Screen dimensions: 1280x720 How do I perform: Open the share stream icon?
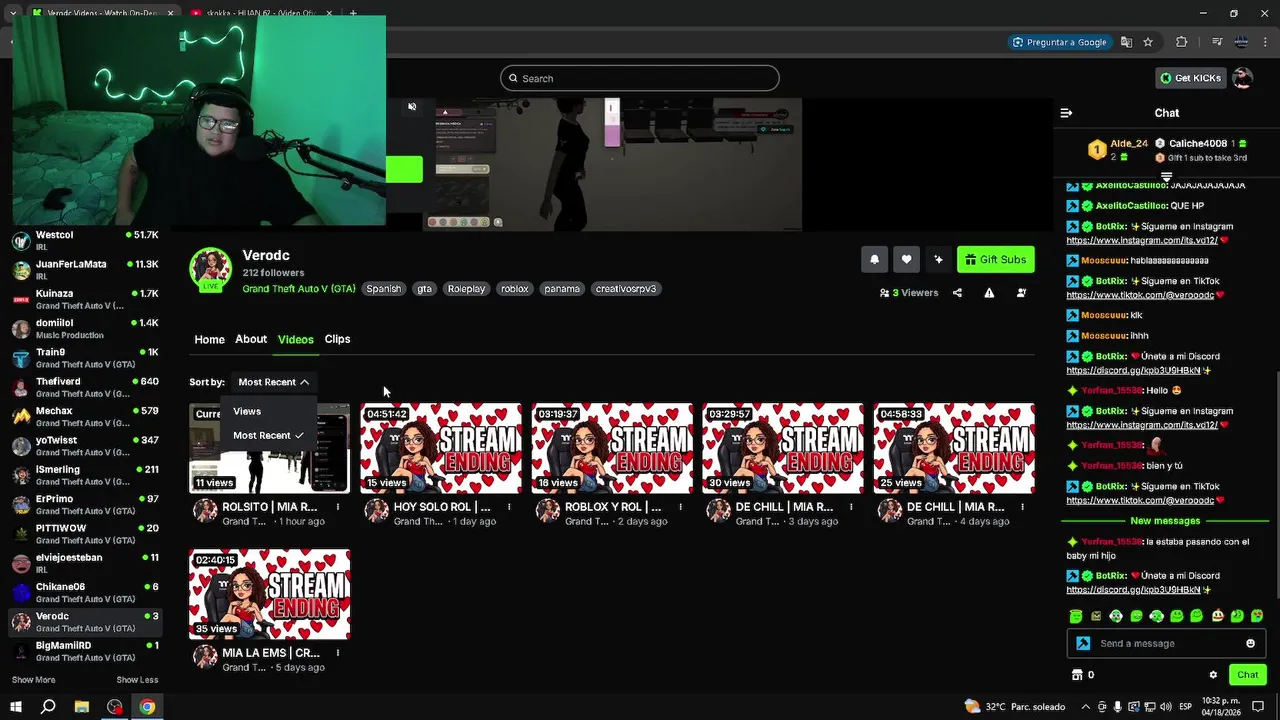[x=957, y=293]
